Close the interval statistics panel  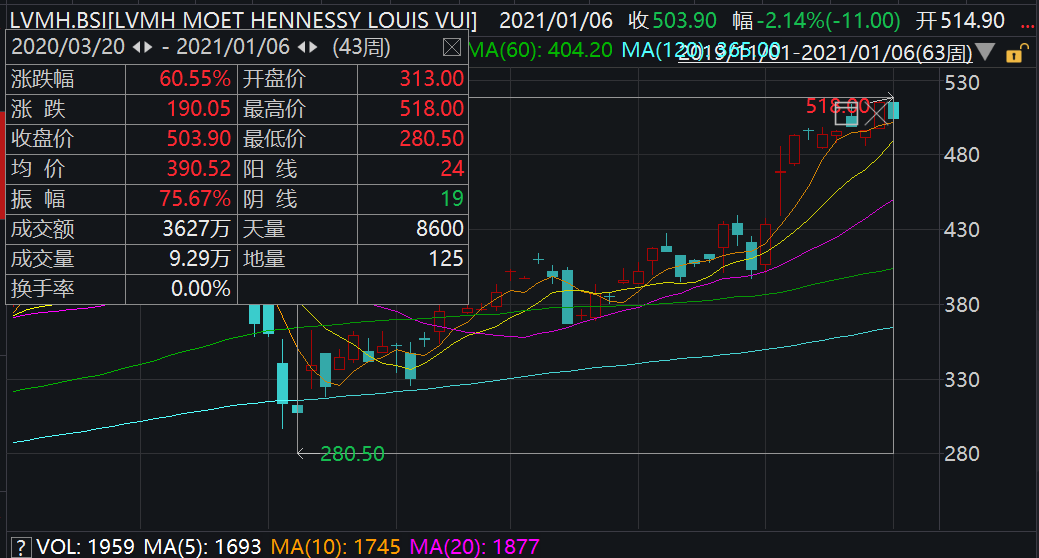tap(452, 47)
